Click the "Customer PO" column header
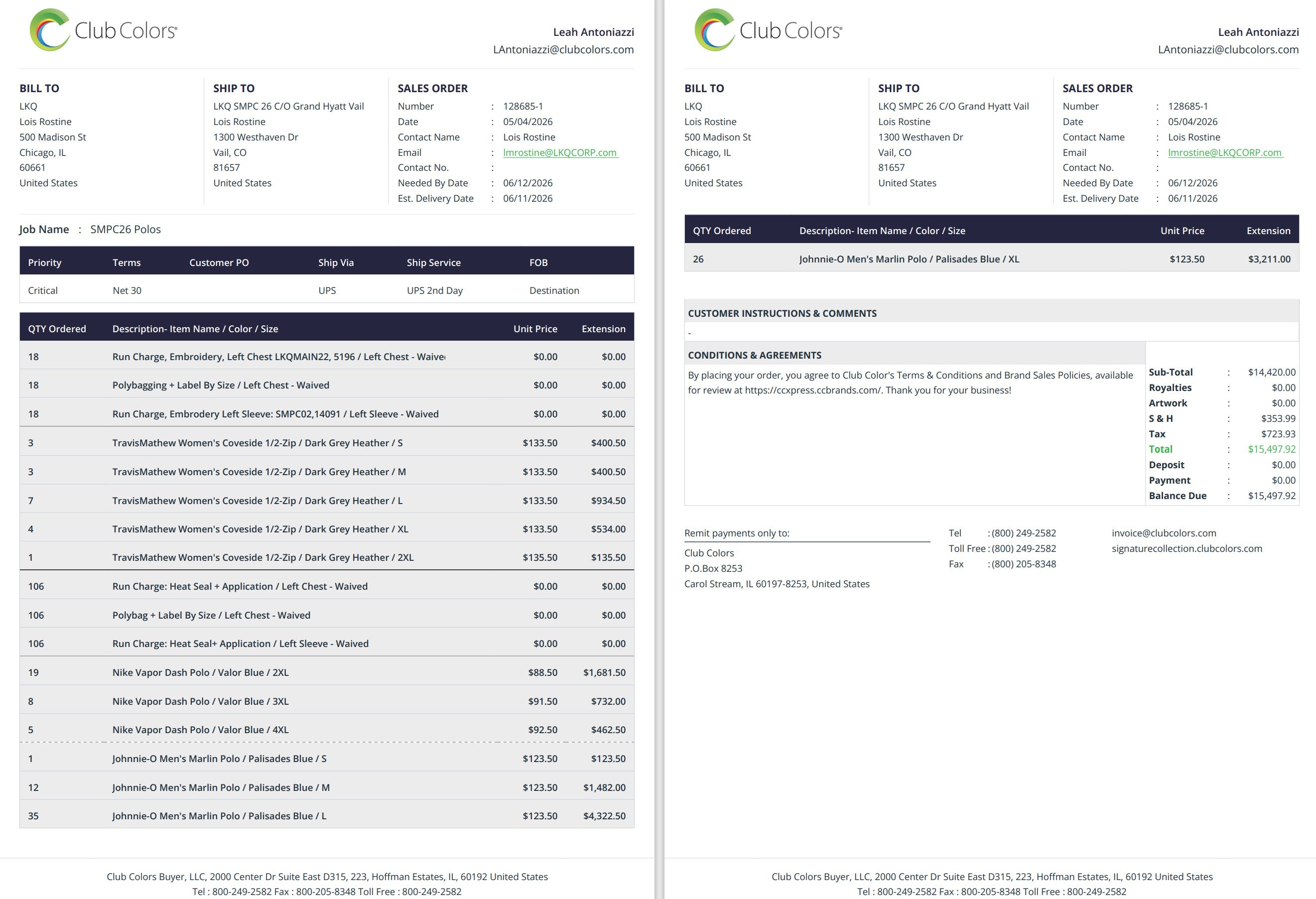Image resolution: width=1316 pixels, height=899 pixels. pyautogui.click(x=219, y=262)
